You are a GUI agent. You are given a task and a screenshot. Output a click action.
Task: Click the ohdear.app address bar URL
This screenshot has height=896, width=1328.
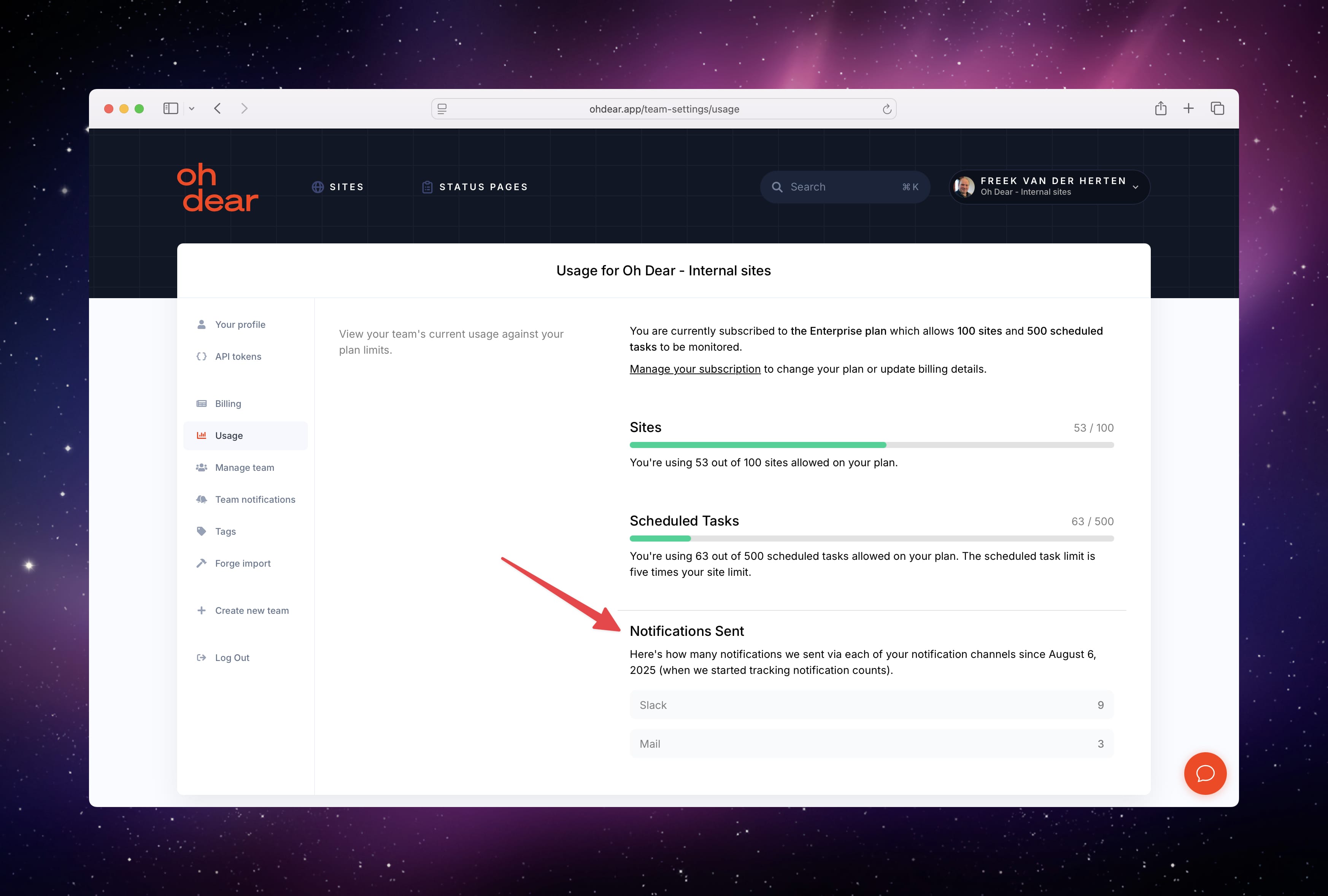click(663, 108)
